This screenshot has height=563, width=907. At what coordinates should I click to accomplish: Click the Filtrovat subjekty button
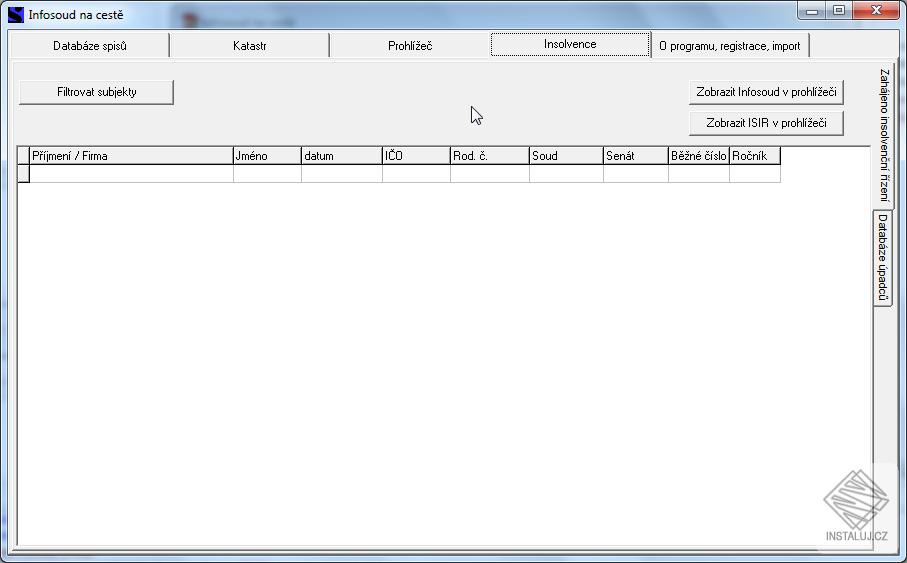[97, 92]
